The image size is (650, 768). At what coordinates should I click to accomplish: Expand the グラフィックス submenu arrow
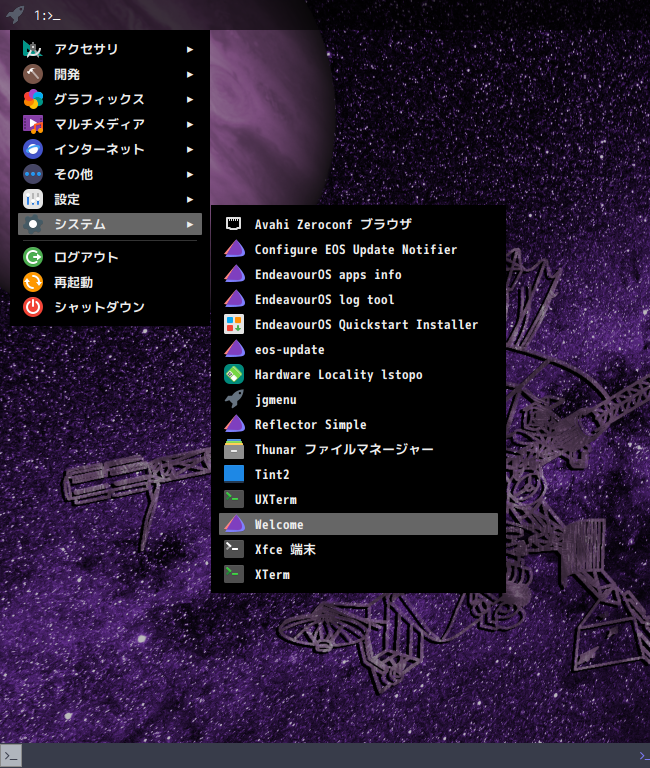click(x=190, y=99)
